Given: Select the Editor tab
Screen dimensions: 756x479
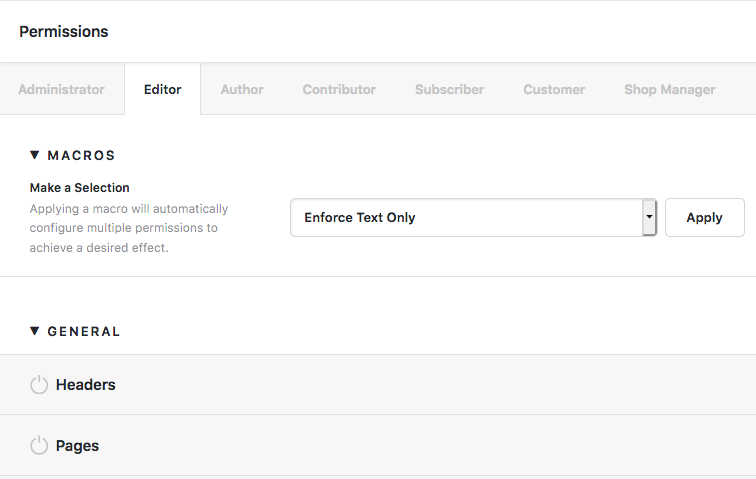Looking at the screenshot, I should [162, 89].
